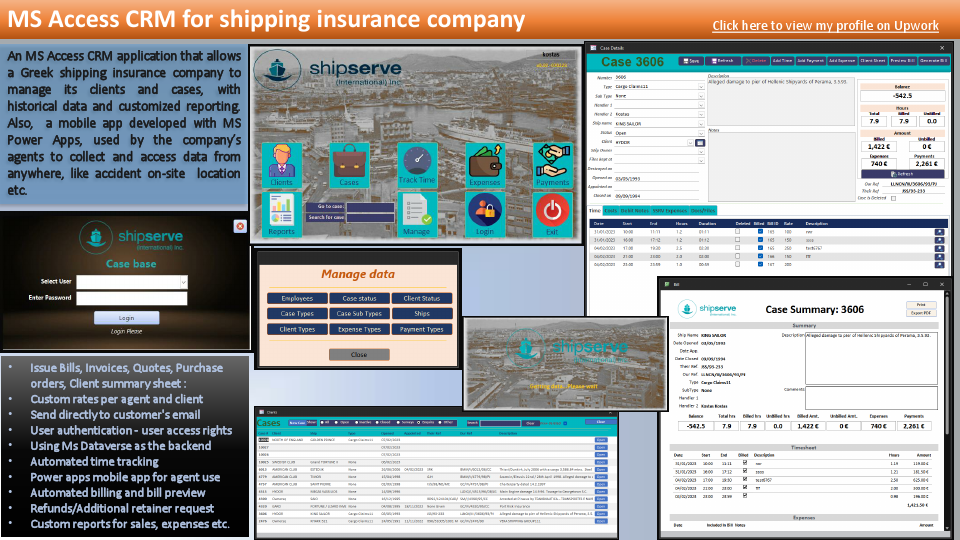The width and height of the screenshot is (960, 540).
Task: Click client details icon beside Client field
Action: coord(700,143)
